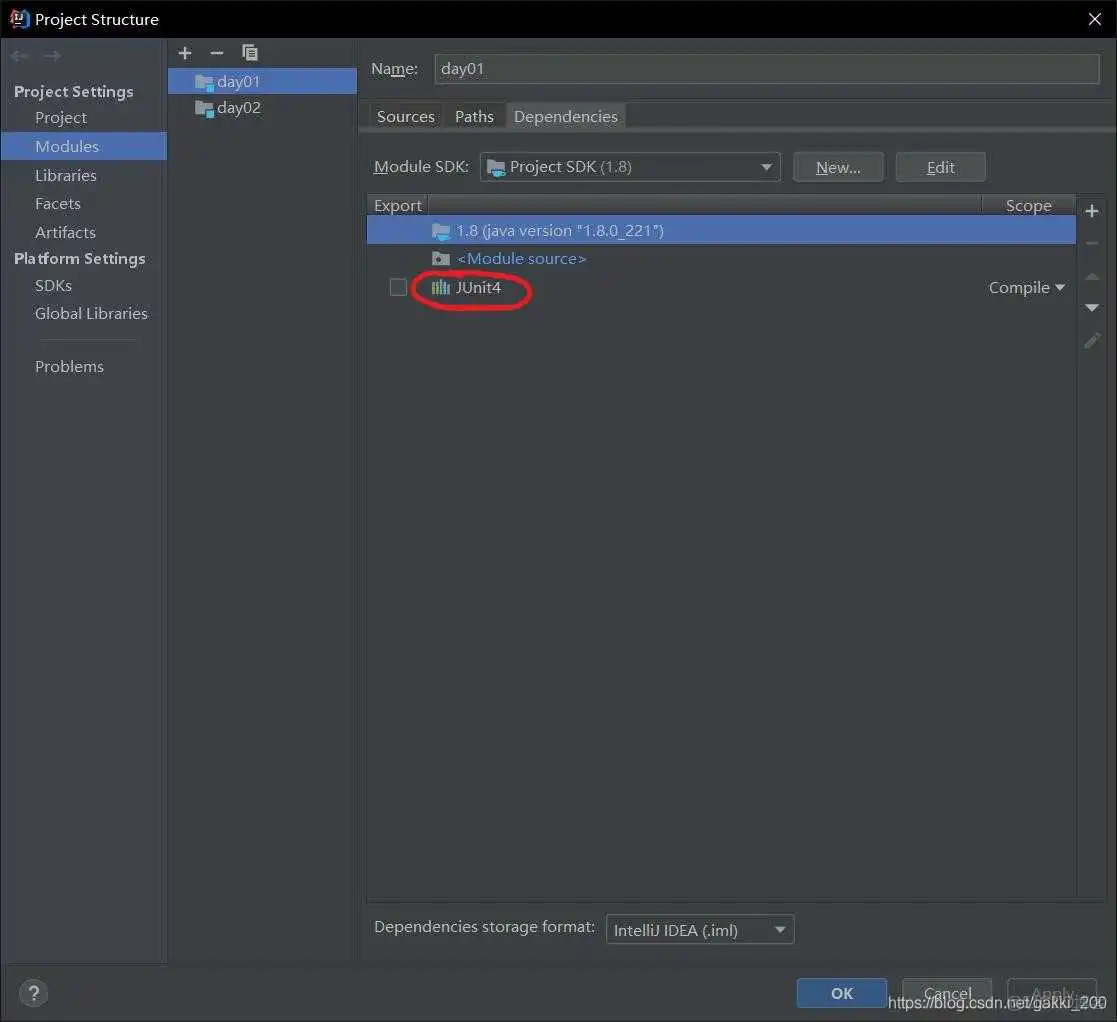Switch to the Paths tab
The width and height of the screenshot is (1117, 1022).
pyautogui.click(x=474, y=115)
